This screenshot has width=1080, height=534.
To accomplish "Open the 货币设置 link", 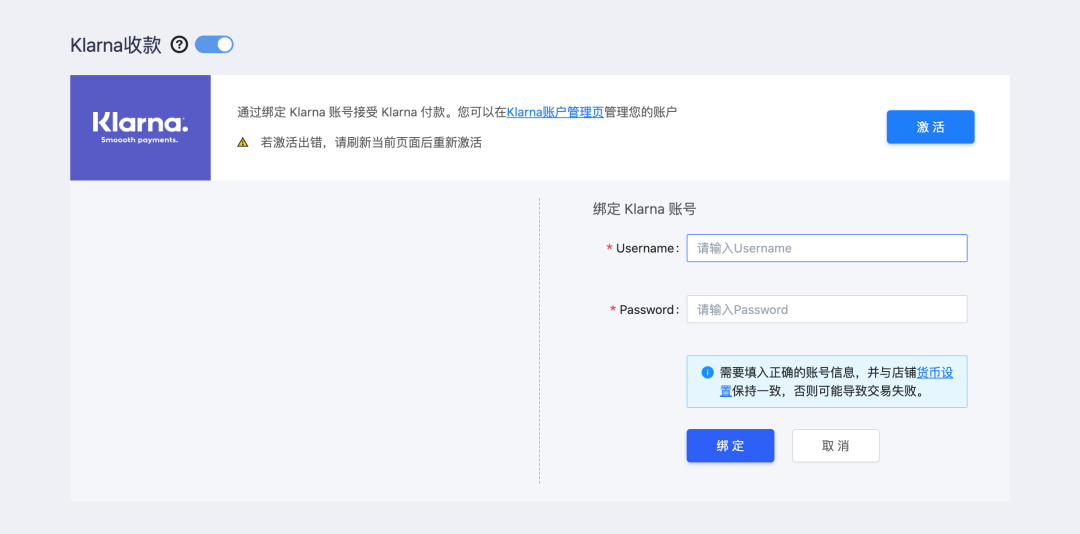I will (935, 373).
